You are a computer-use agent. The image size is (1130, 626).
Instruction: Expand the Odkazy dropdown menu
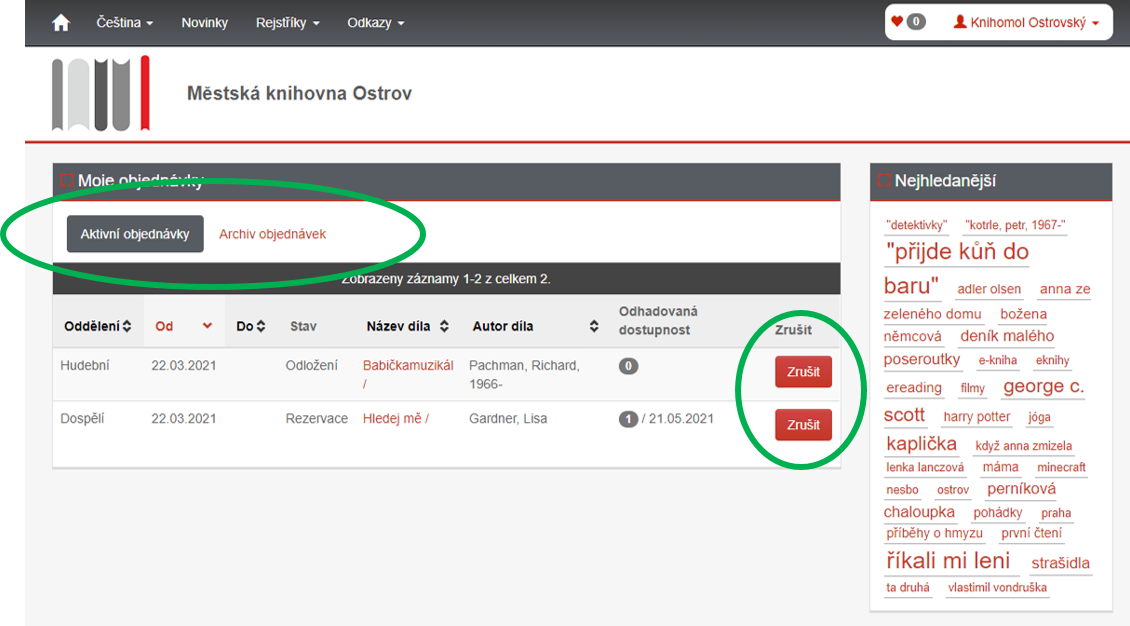click(375, 22)
